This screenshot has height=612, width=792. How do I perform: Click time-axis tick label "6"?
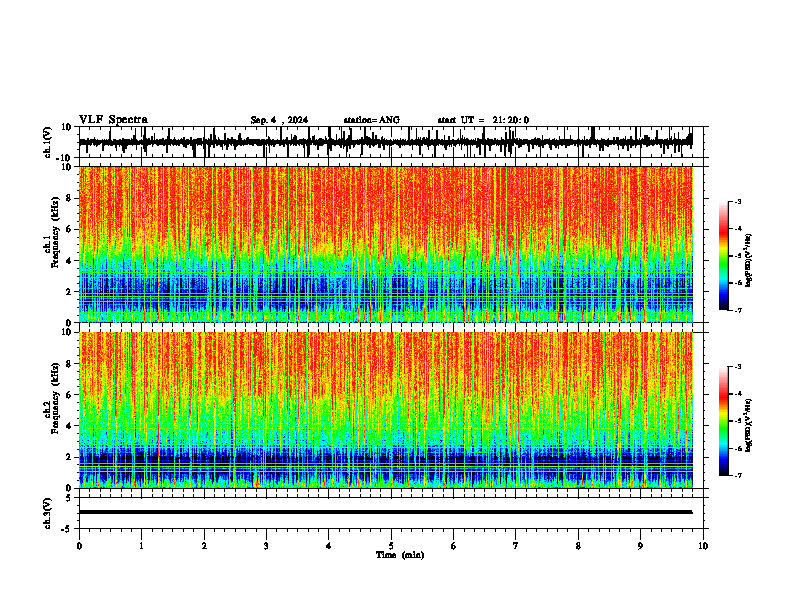click(454, 546)
